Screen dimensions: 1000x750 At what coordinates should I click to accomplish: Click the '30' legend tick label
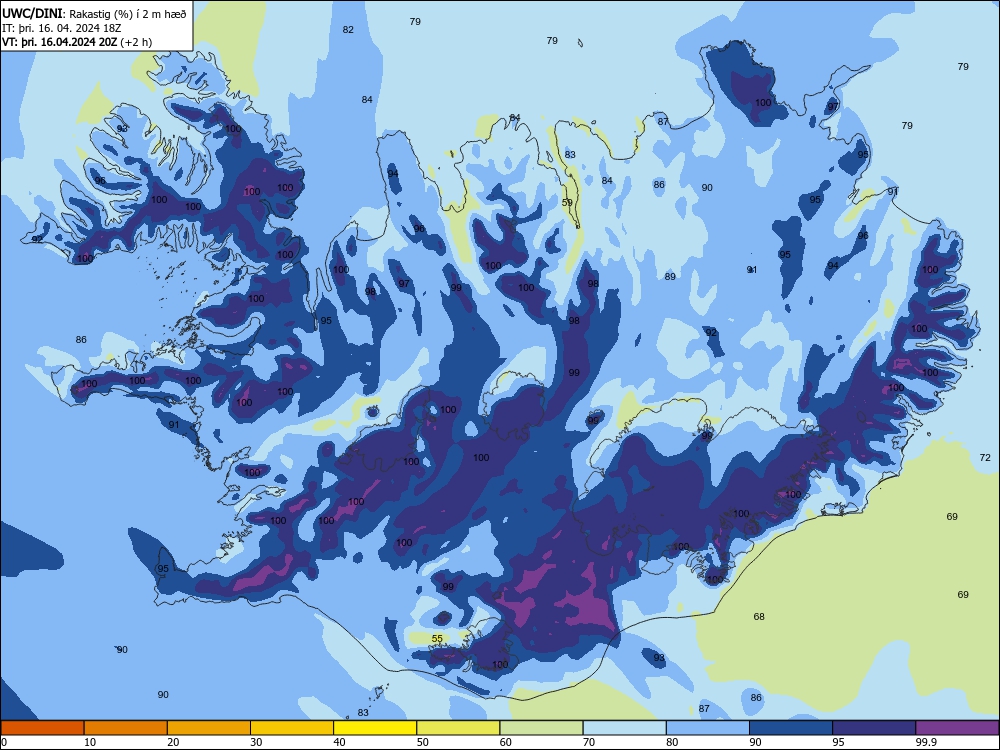coord(256,742)
